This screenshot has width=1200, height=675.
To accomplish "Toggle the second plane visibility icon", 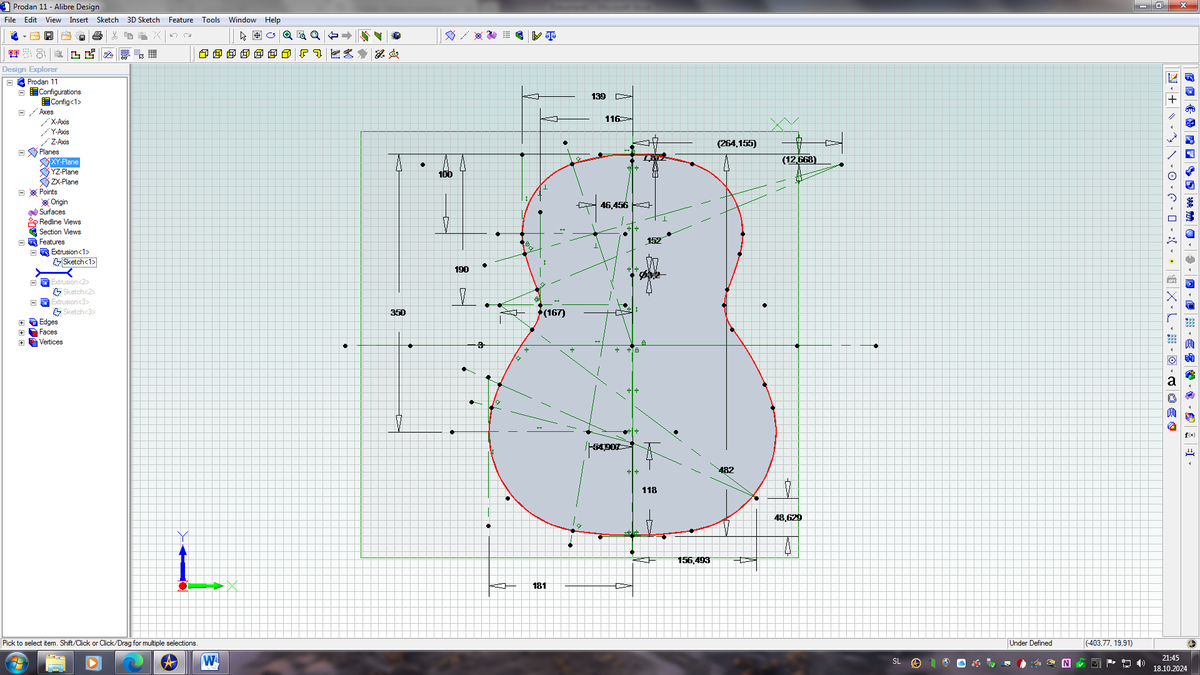I will [378, 36].
